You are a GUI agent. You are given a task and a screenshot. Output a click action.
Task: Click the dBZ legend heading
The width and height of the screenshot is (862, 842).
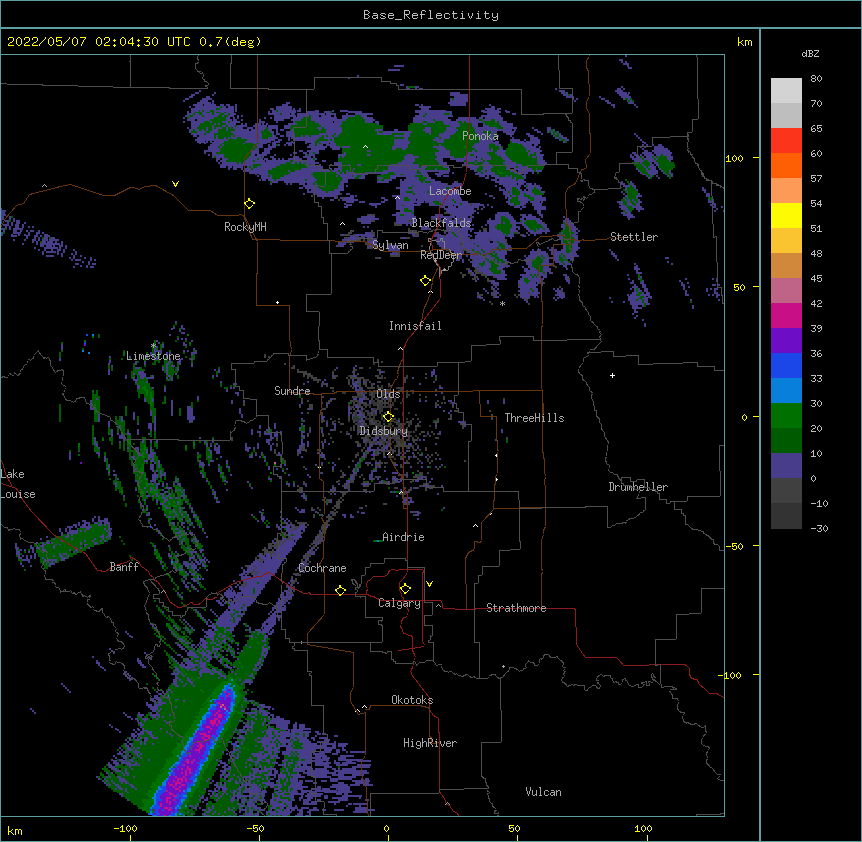point(810,54)
